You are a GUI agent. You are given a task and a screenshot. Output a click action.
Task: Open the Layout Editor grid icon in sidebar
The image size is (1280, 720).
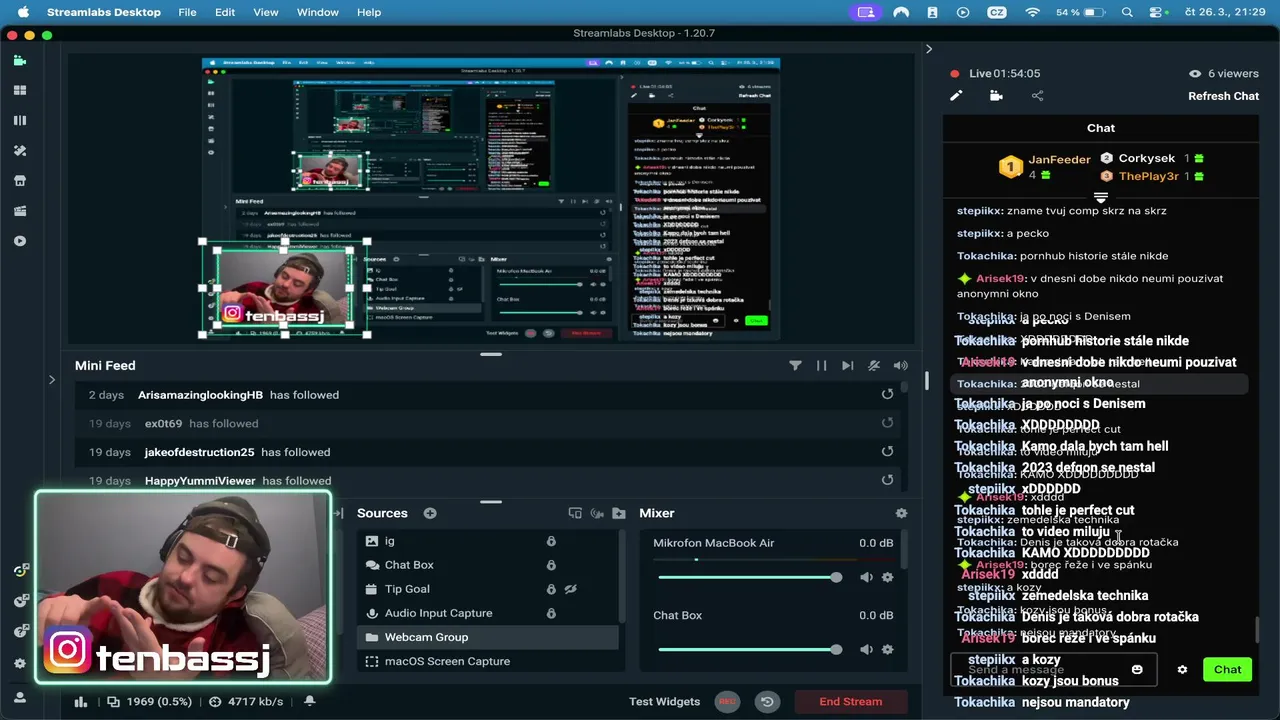[20, 90]
